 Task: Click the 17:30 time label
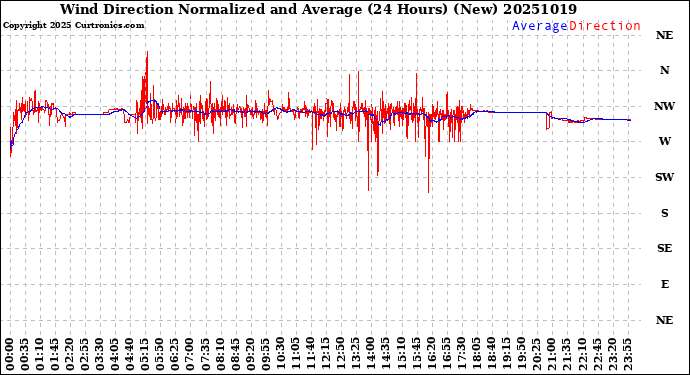[461, 355]
